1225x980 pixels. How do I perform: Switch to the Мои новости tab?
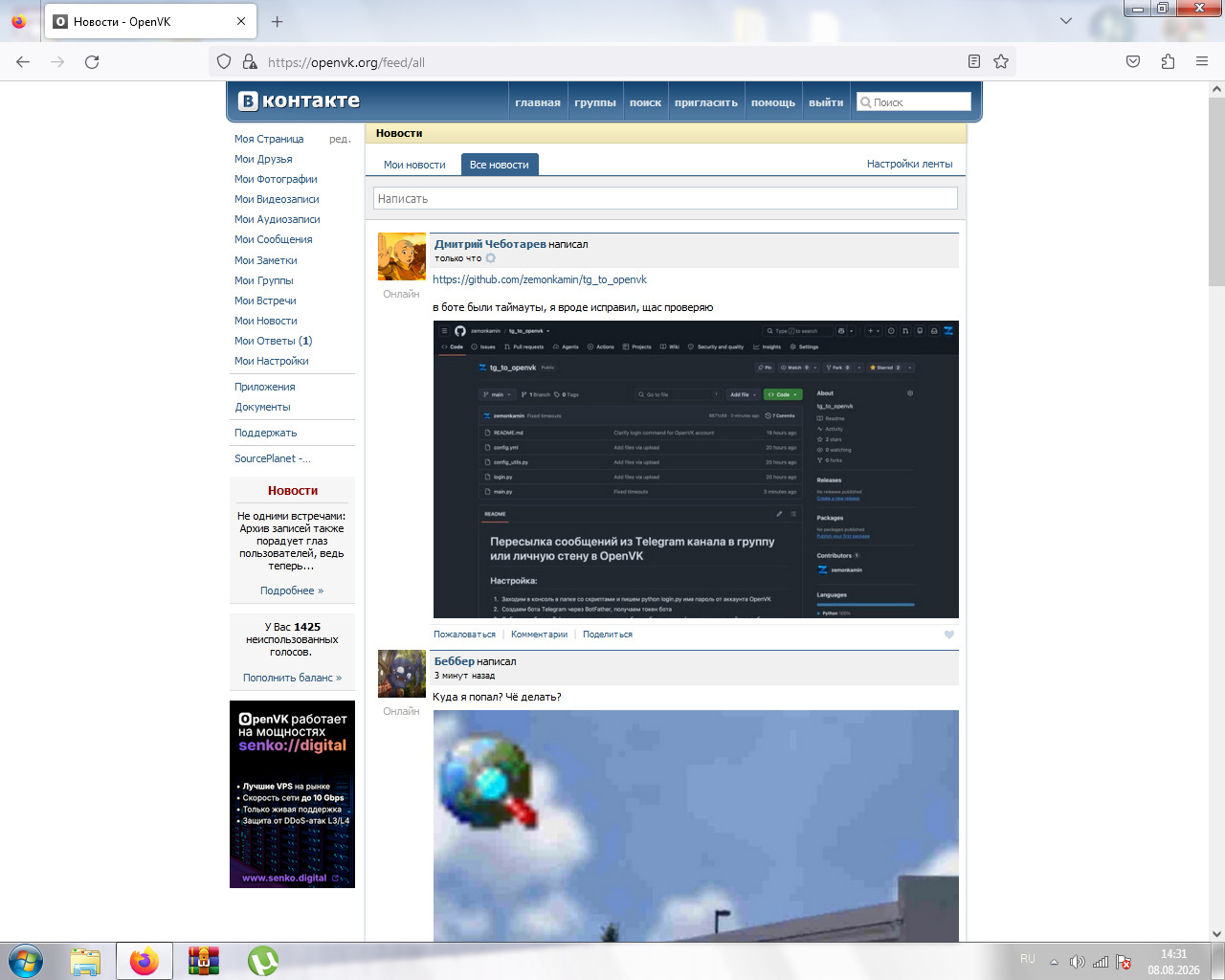pyautogui.click(x=414, y=165)
